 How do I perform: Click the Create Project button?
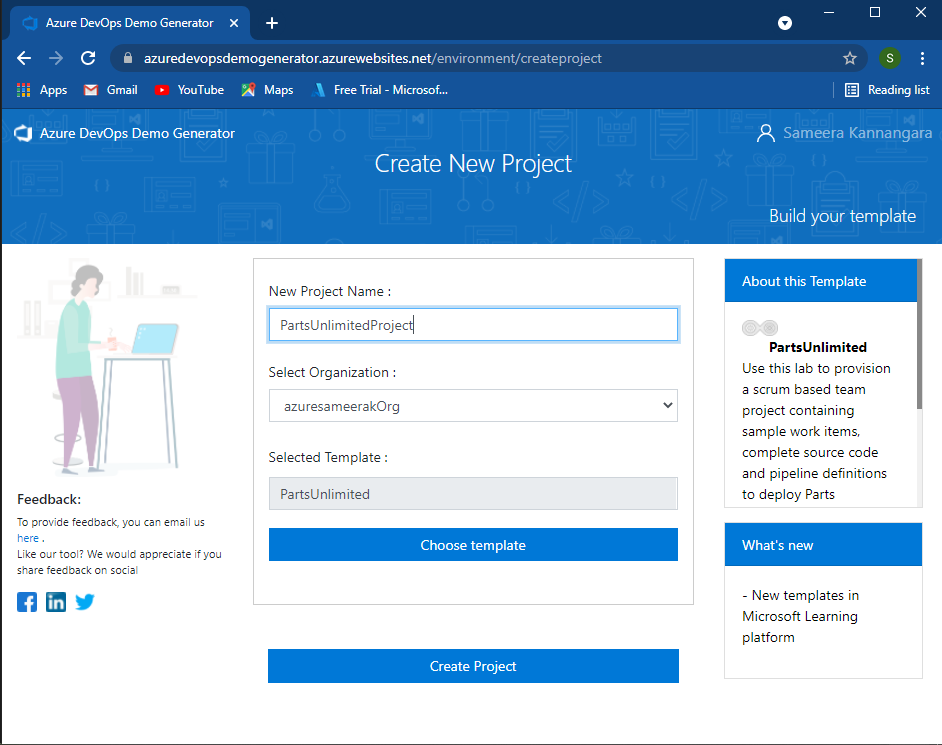pos(473,666)
